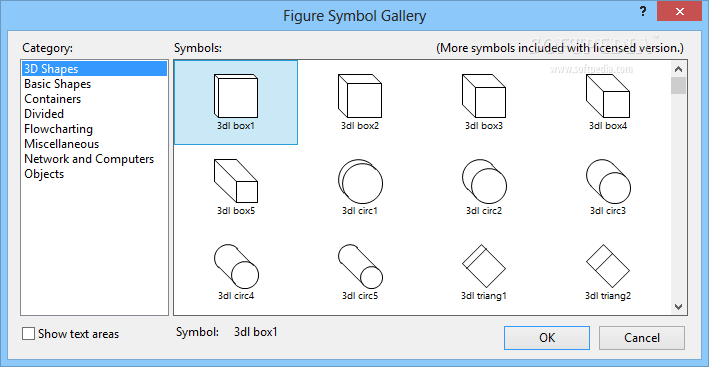Screen dimensions: 709x367
Task: Click the scroll down arrow of symbols list
Action: (678, 306)
